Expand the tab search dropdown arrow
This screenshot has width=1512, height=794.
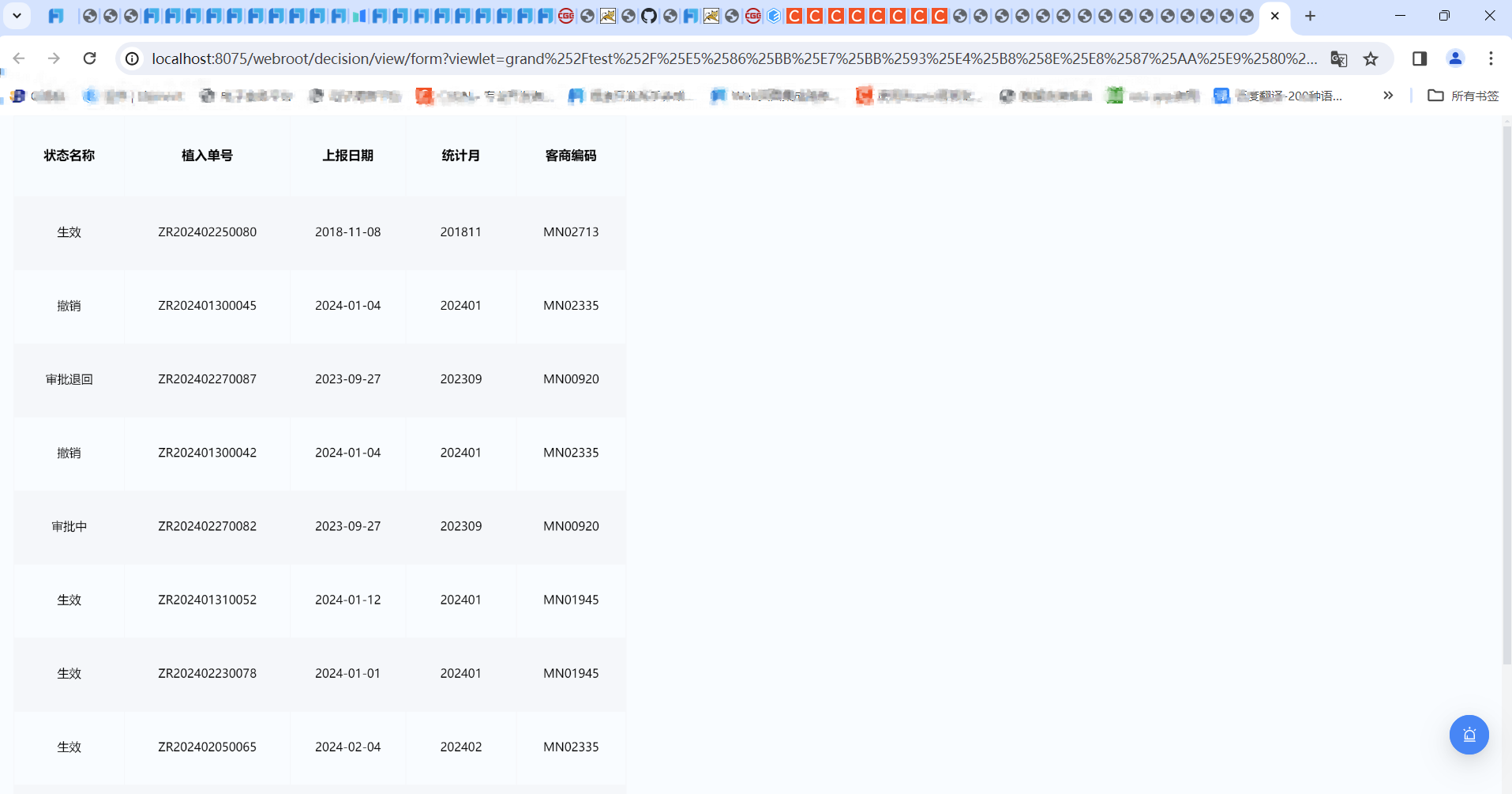[17, 16]
